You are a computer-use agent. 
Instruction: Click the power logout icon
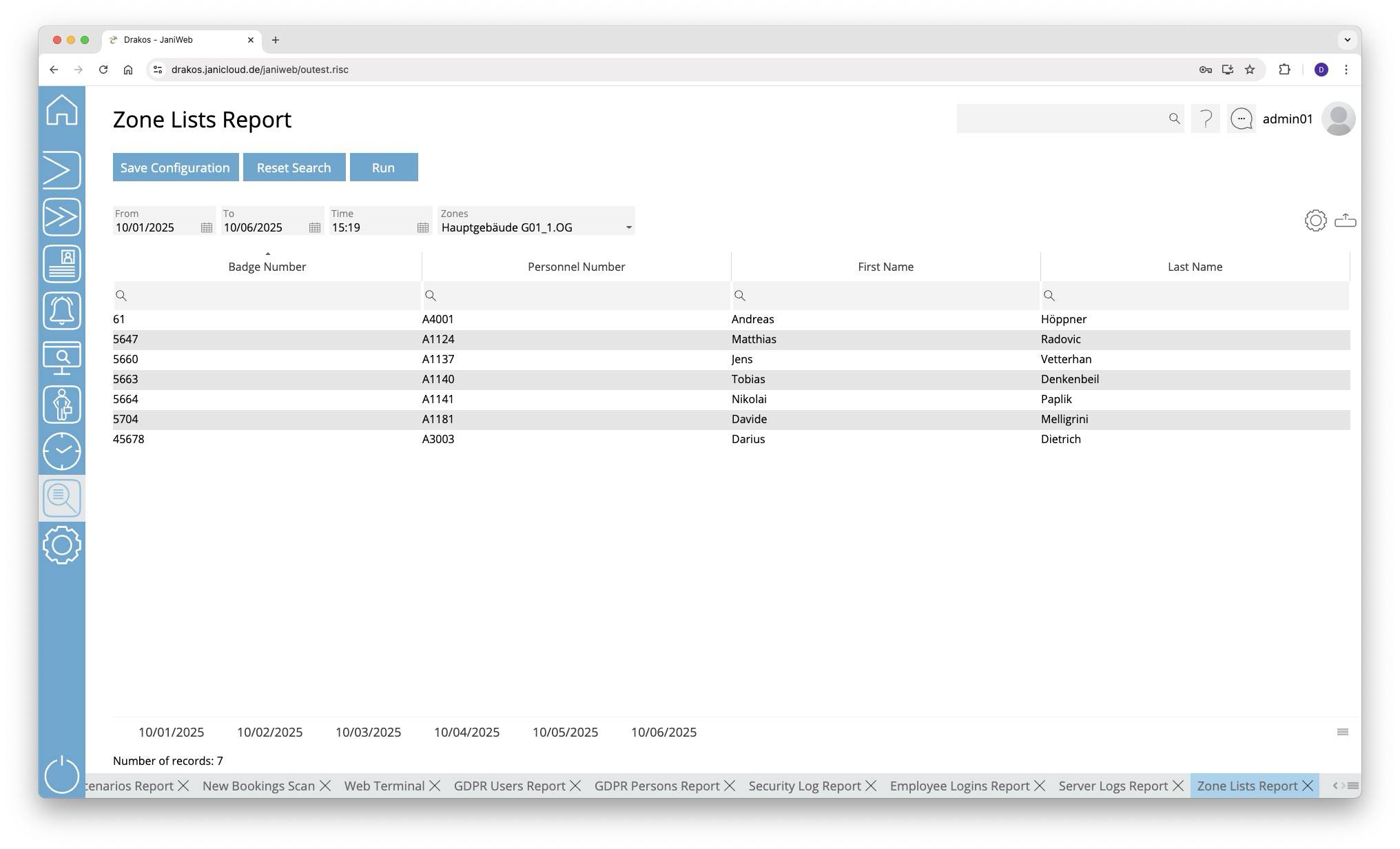(62, 775)
